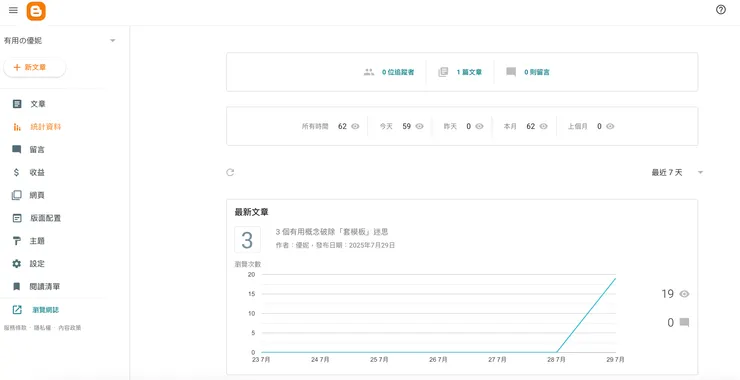This screenshot has height=380, width=740.
Task: Click the followers people icon
Action: [369, 72]
